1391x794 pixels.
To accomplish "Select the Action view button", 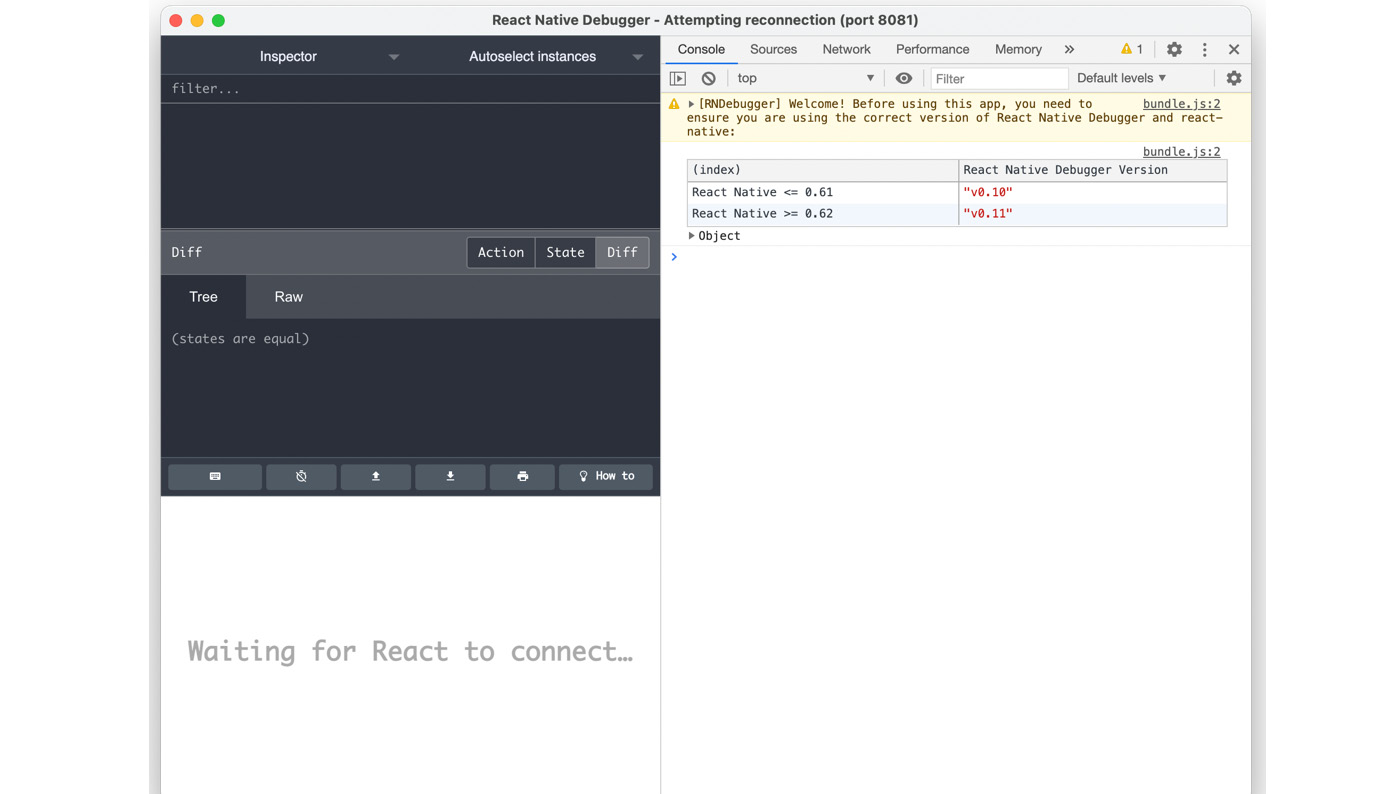I will click(500, 252).
